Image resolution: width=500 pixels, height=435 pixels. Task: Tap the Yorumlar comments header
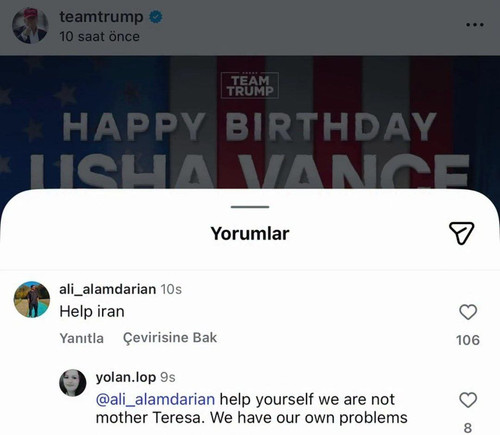click(250, 234)
